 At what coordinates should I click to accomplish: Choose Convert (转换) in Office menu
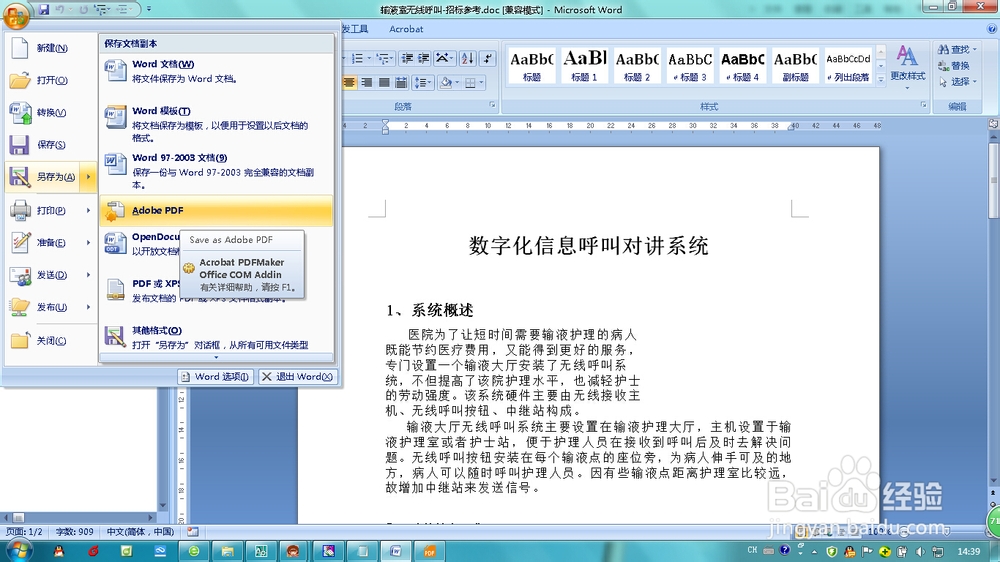click(51, 112)
